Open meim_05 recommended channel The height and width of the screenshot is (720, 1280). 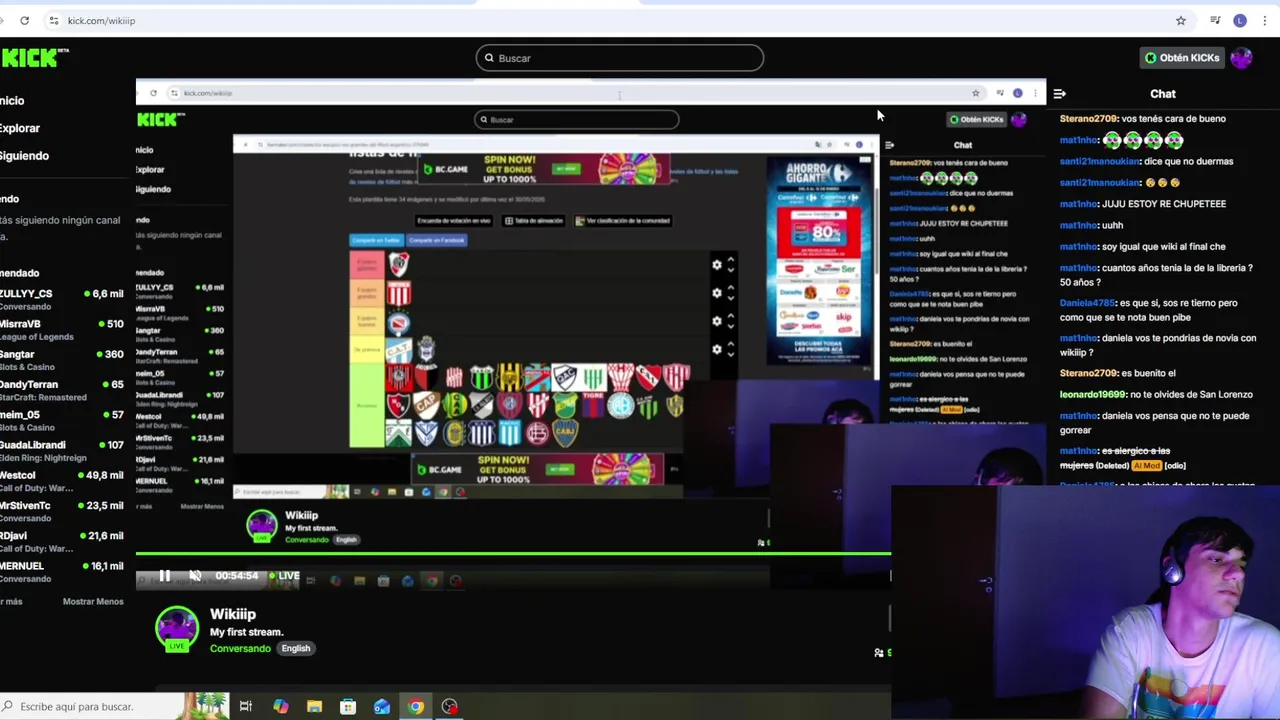coord(62,421)
